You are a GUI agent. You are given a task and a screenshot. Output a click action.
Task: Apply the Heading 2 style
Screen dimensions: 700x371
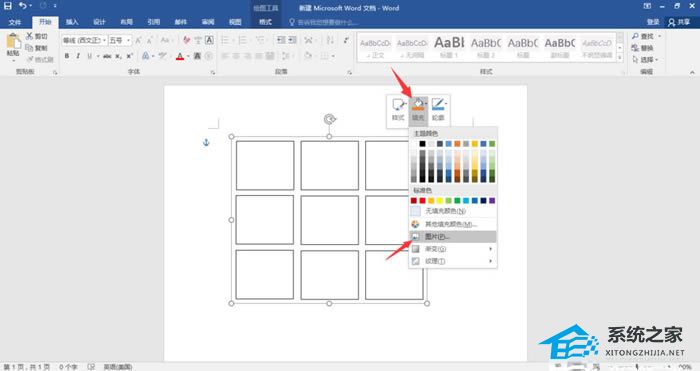click(486, 47)
